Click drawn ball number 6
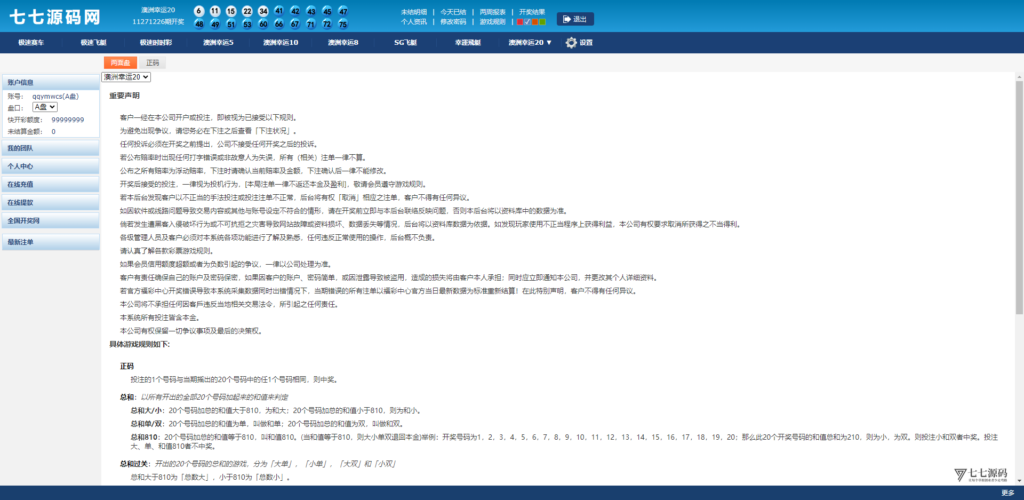This screenshot has width=1024, height=500. tap(199, 12)
